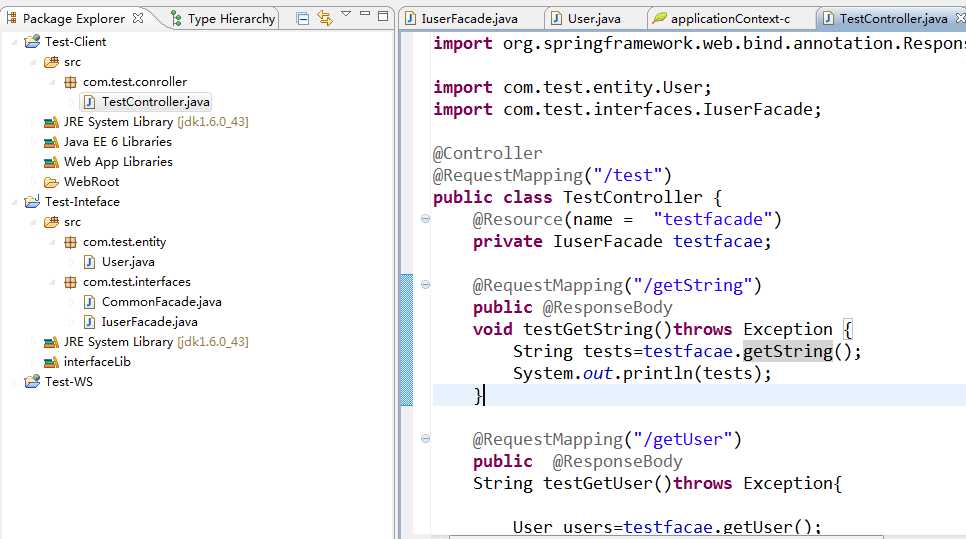Screen dimensions: 966x539
Task: Collapse the Test-Inteface project node
Action: 15,202
